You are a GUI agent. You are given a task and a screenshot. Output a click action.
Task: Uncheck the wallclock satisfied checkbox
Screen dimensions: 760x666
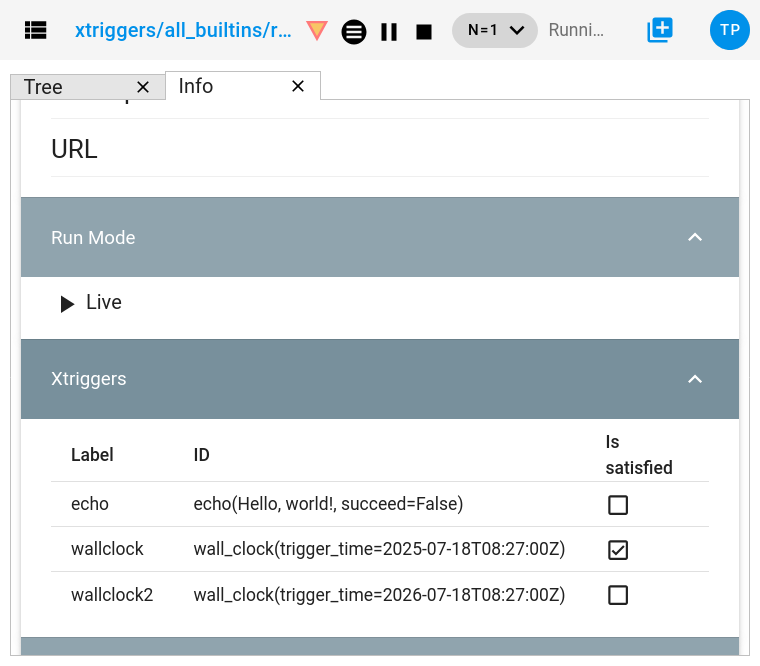pos(618,550)
